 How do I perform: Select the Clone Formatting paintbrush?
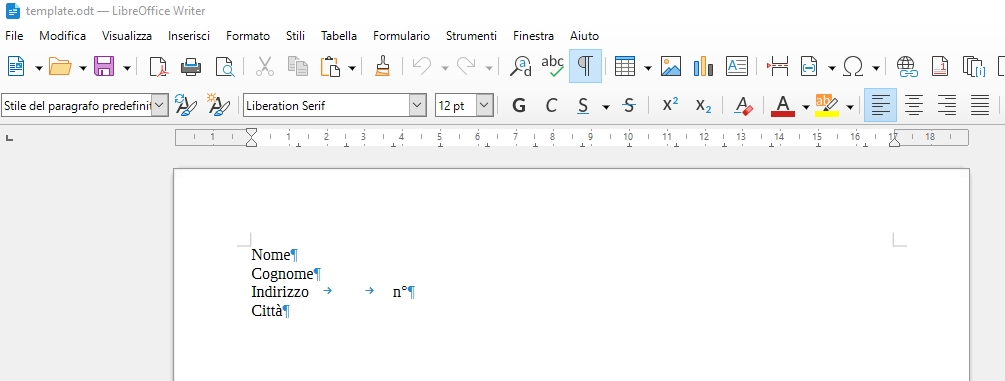pyautogui.click(x=382, y=66)
